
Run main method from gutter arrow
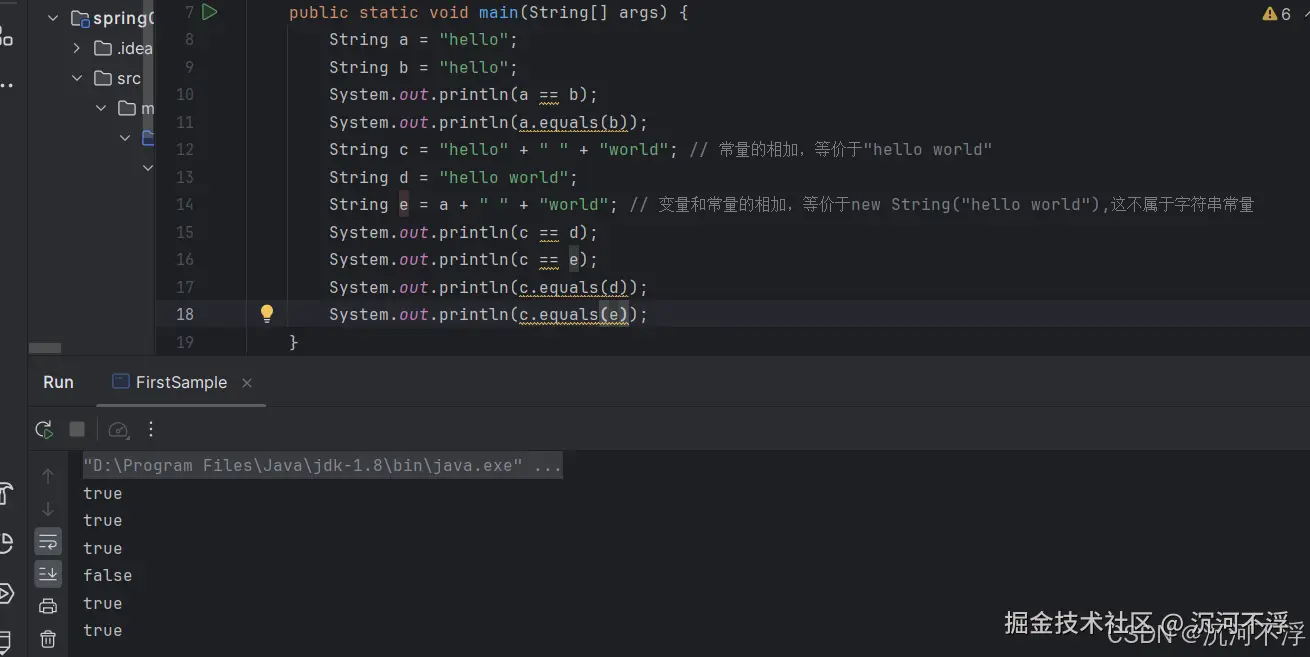[x=210, y=13]
